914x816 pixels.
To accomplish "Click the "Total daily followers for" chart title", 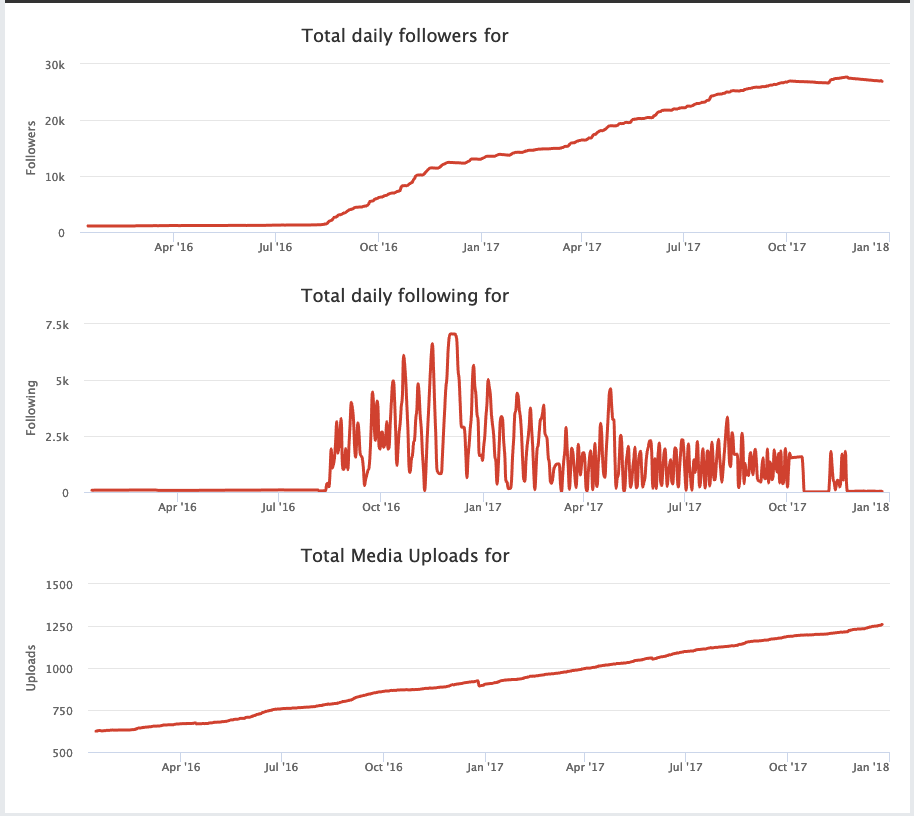I will pyautogui.click(x=405, y=36).
